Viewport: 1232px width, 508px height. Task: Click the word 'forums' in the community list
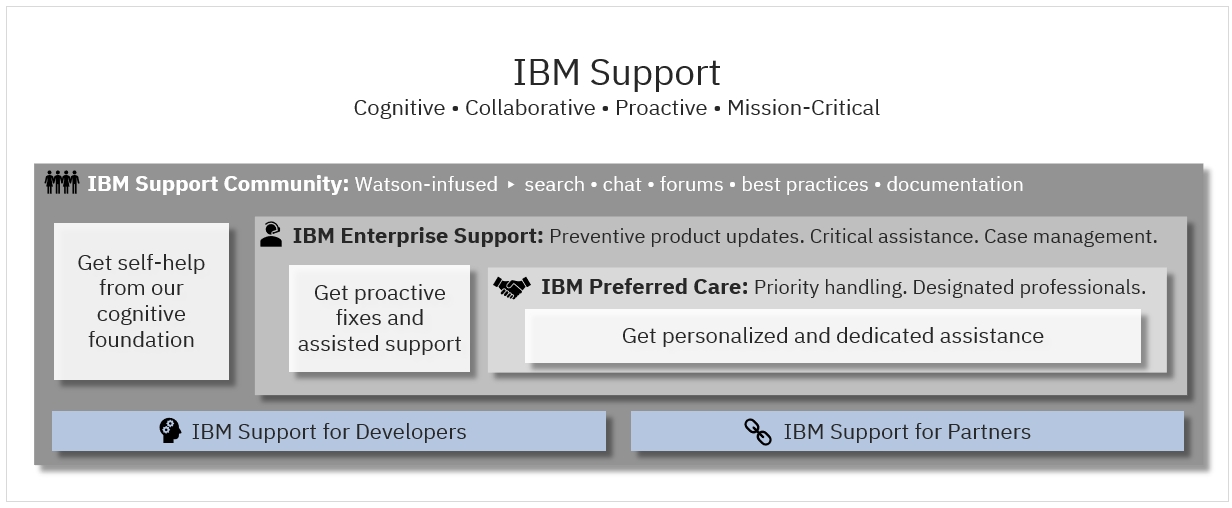691,184
